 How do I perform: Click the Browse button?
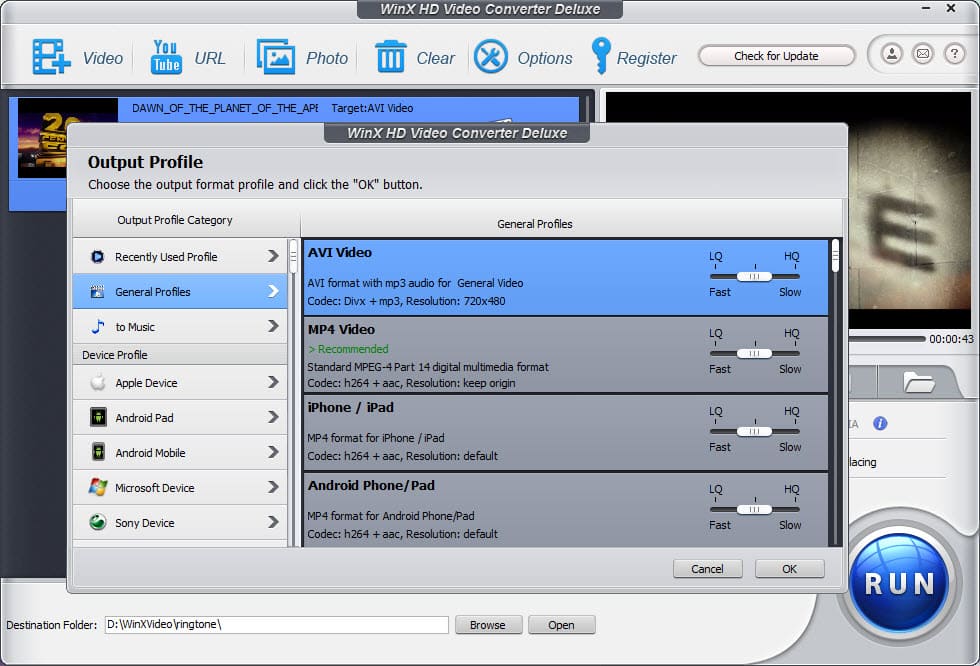(488, 625)
